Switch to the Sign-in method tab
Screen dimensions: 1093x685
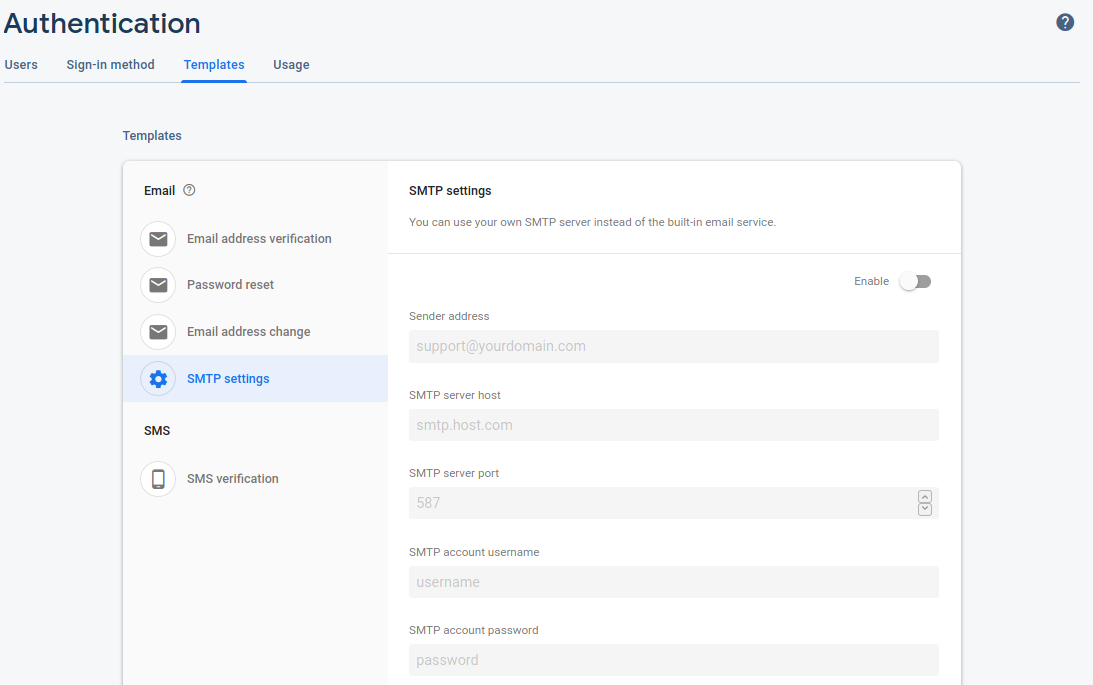111,65
